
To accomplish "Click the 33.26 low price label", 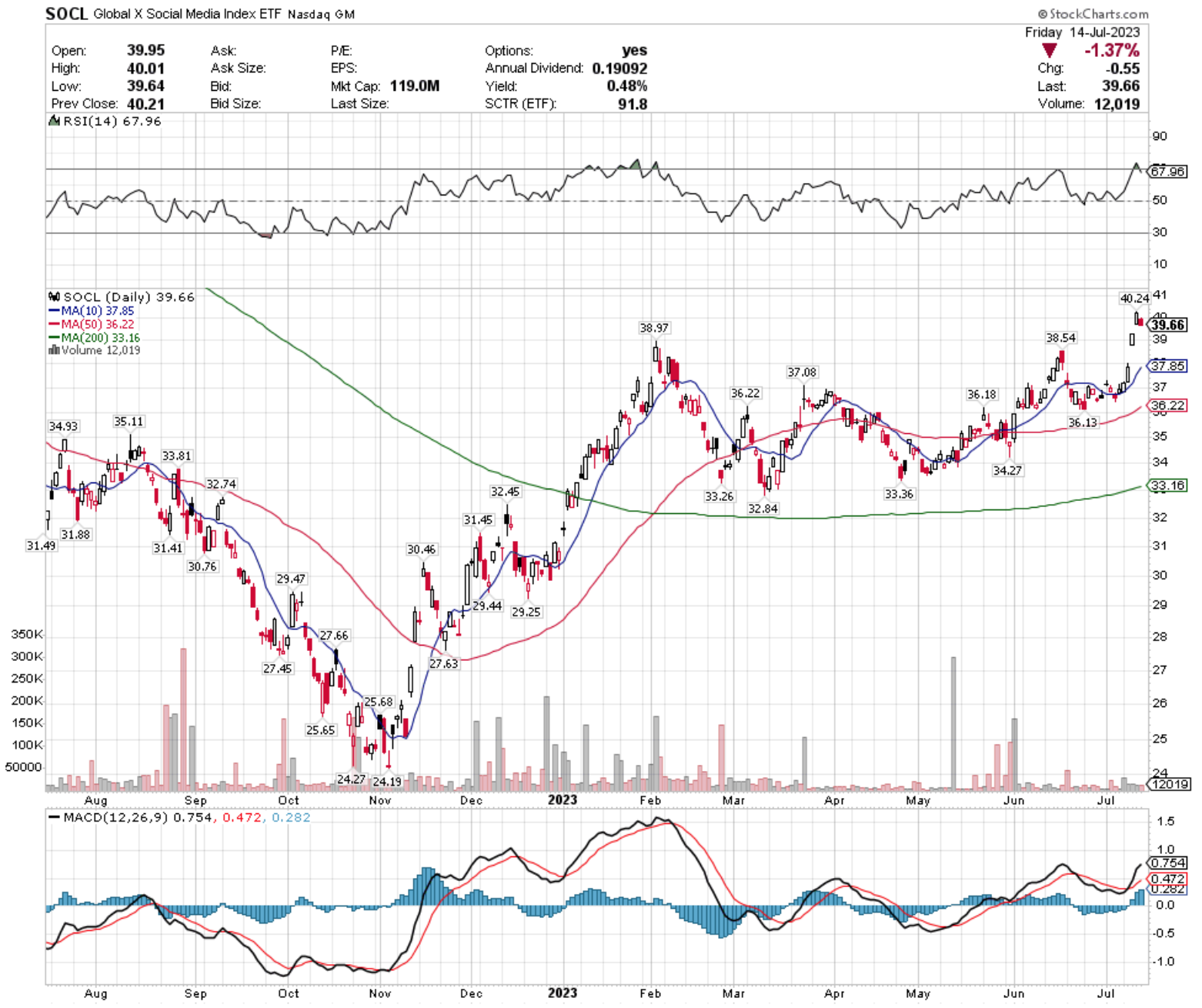I will (x=720, y=496).
